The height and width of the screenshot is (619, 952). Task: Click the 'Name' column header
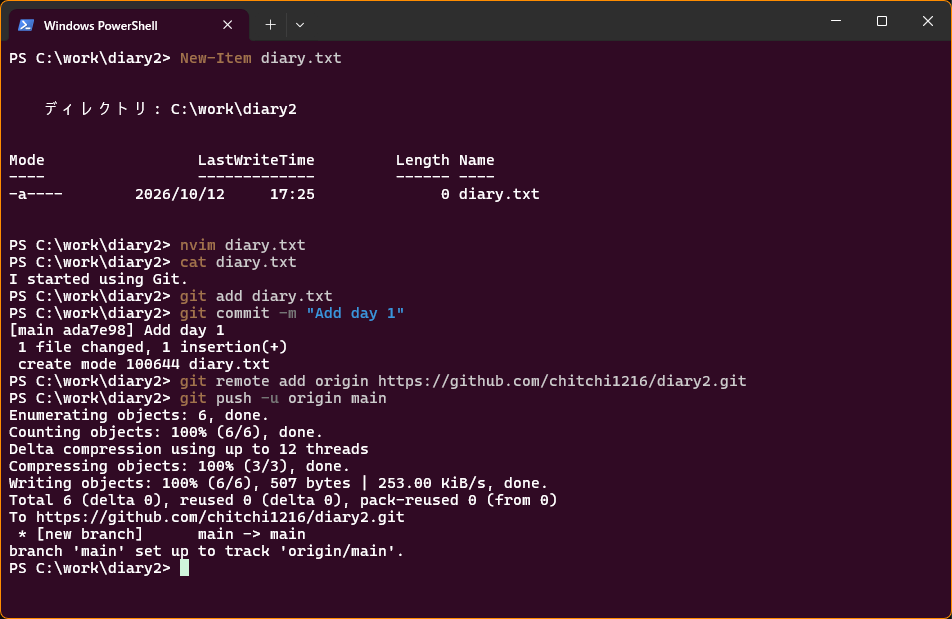click(477, 160)
